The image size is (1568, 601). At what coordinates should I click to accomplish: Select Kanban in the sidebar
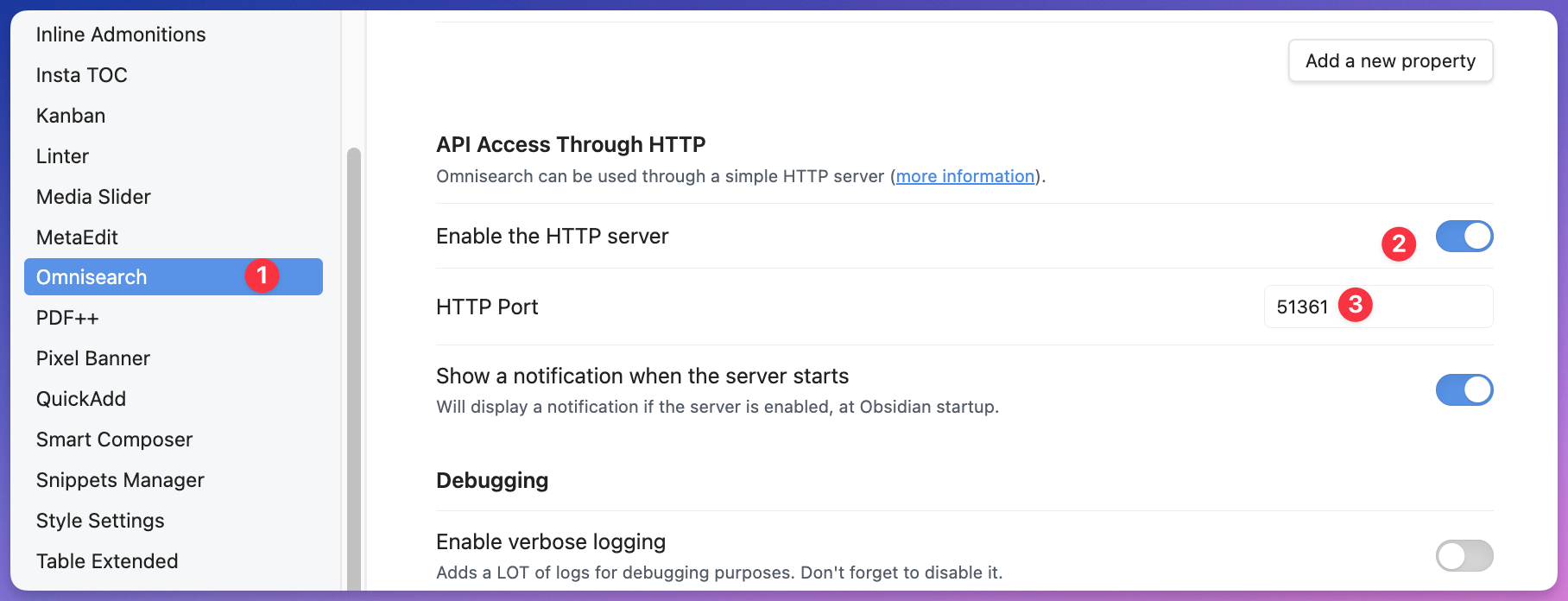71,116
